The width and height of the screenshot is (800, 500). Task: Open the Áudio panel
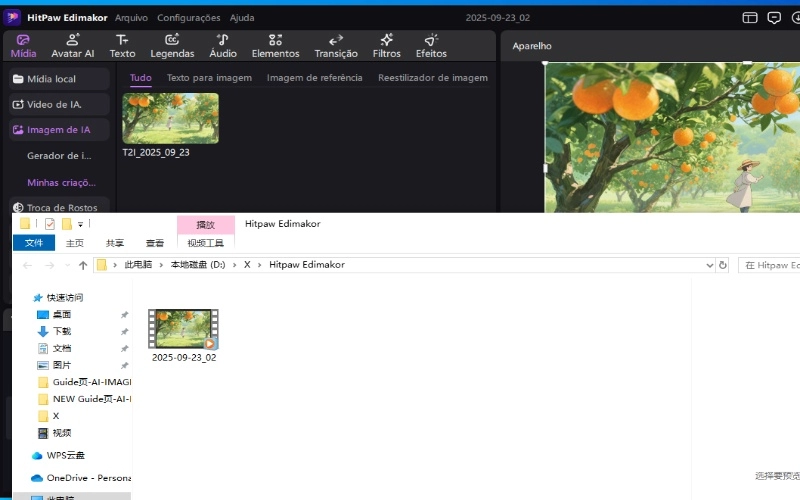pyautogui.click(x=223, y=45)
